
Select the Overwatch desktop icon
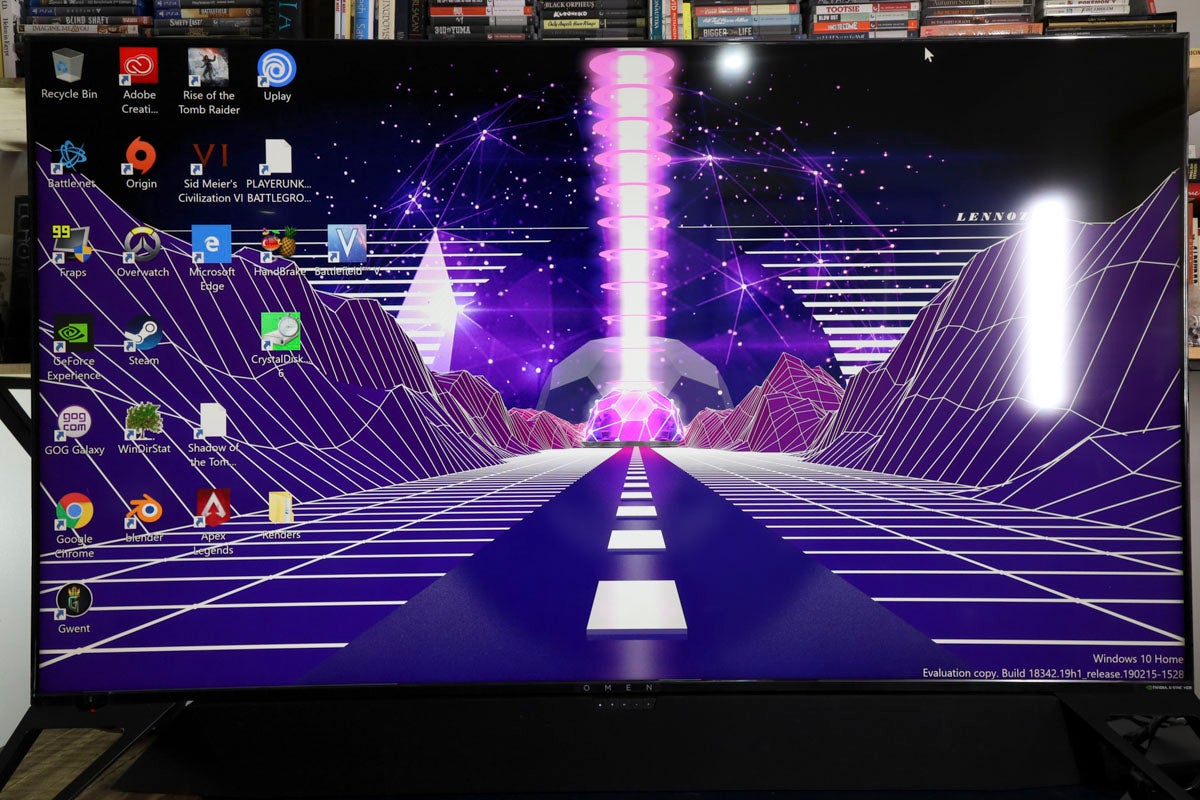pos(142,244)
